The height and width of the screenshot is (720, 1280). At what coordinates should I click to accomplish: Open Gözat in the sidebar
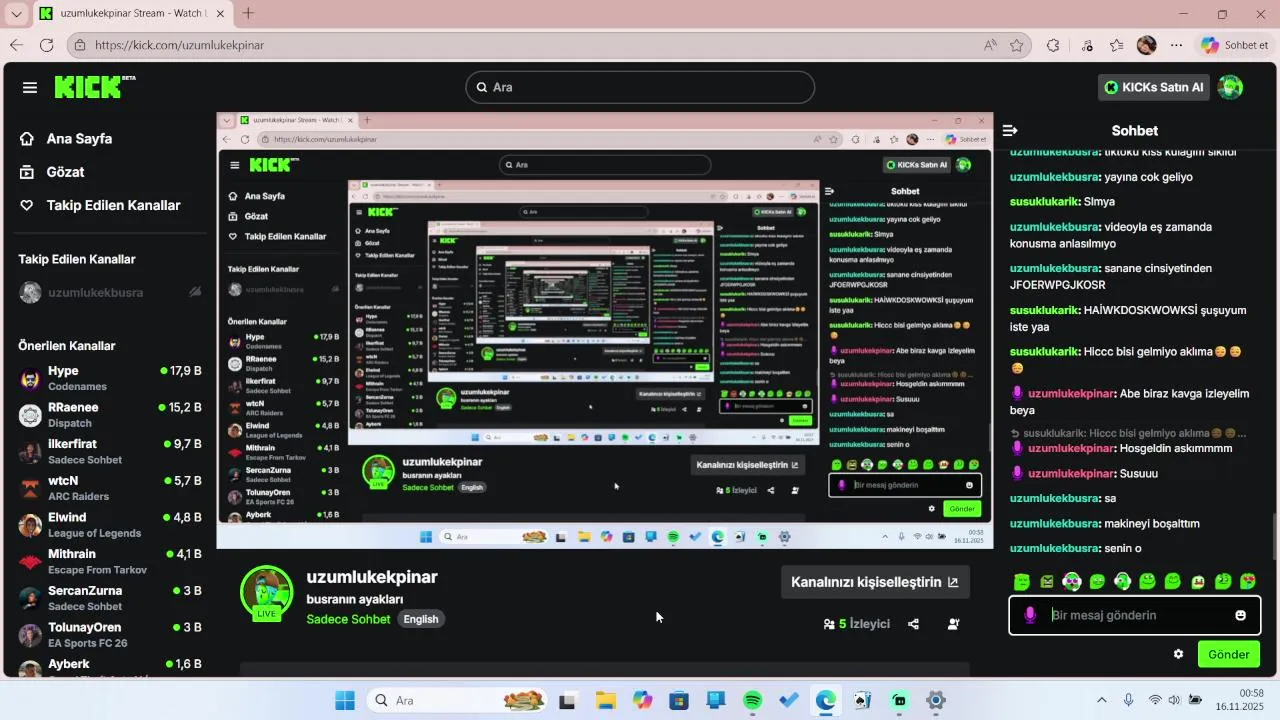[52, 172]
